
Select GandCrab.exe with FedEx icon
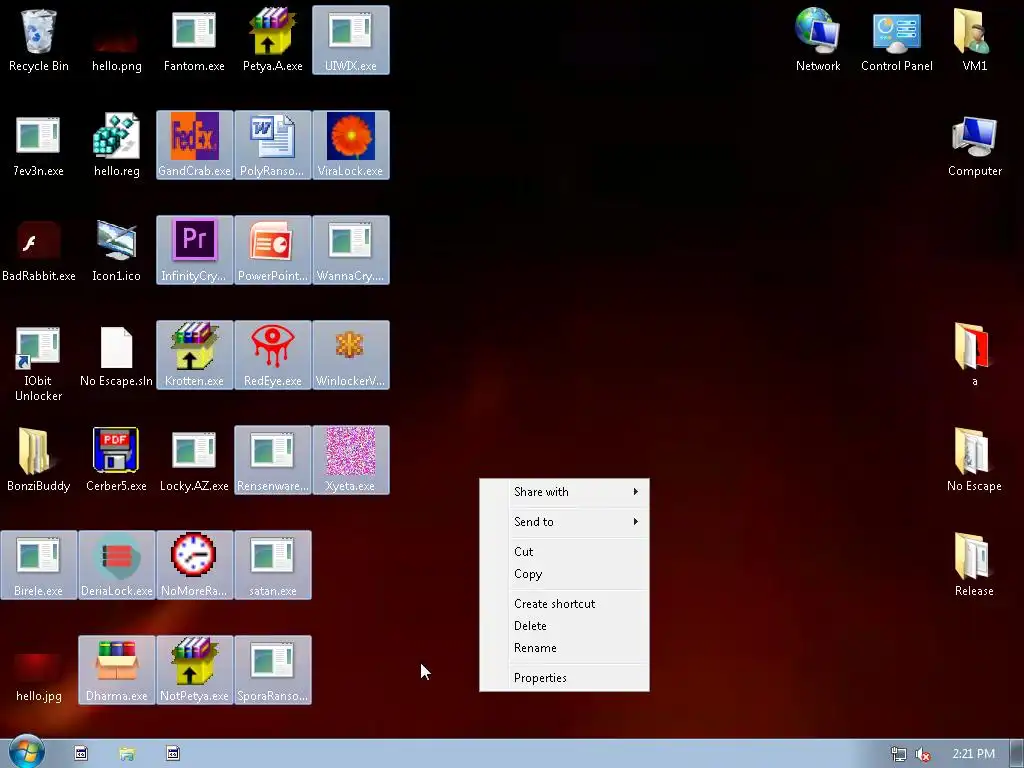click(194, 145)
